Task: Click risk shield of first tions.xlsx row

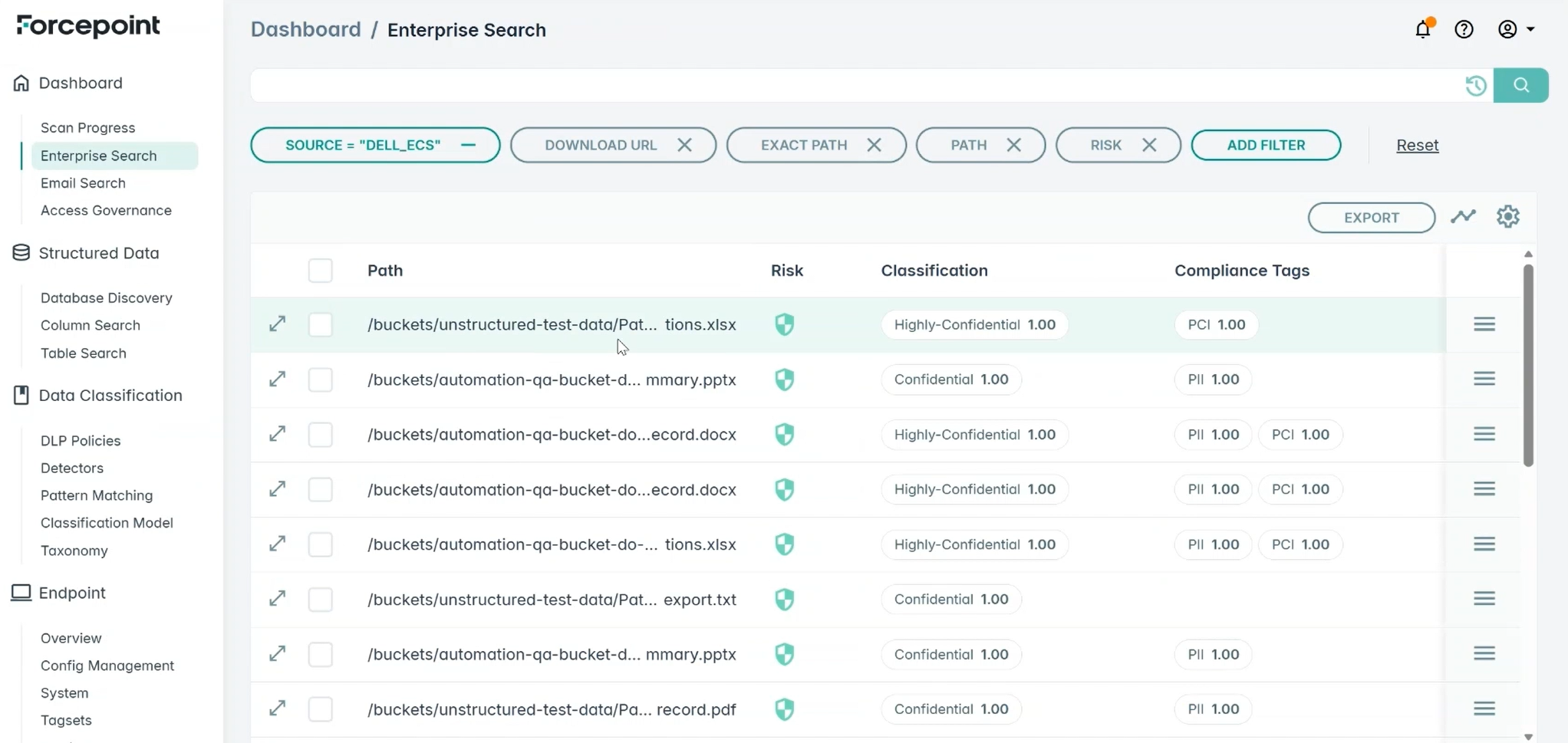Action: (784, 325)
